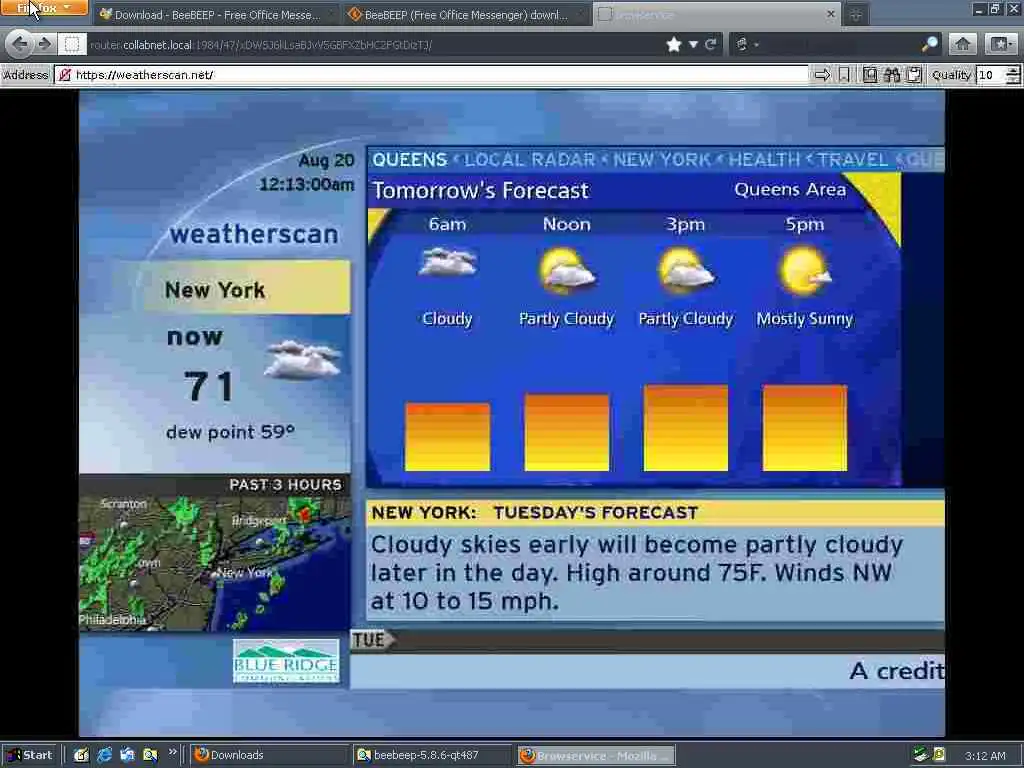Click the Browservice bookmark icon
The height and width of the screenshot is (768, 1024).
tap(844, 75)
